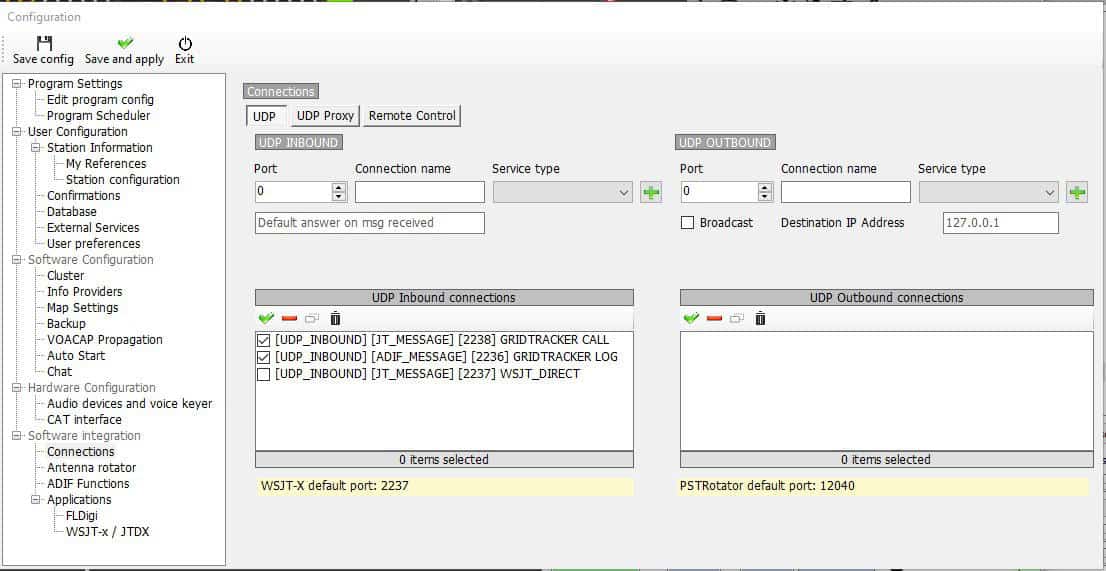1106x571 pixels.
Task: Delete inbound connections using trash icon
Action: click(335, 318)
